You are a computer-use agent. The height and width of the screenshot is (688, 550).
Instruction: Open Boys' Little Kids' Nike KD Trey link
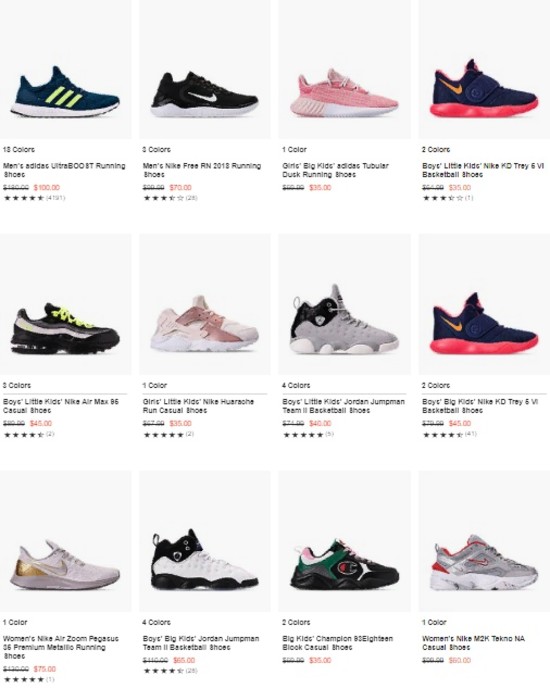(483, 170)
